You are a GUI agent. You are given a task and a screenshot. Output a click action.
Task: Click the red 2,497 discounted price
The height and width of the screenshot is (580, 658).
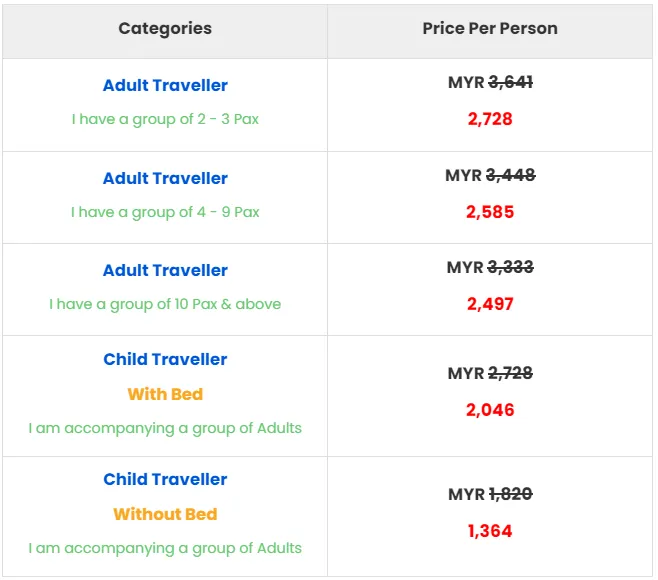point(490,304)
